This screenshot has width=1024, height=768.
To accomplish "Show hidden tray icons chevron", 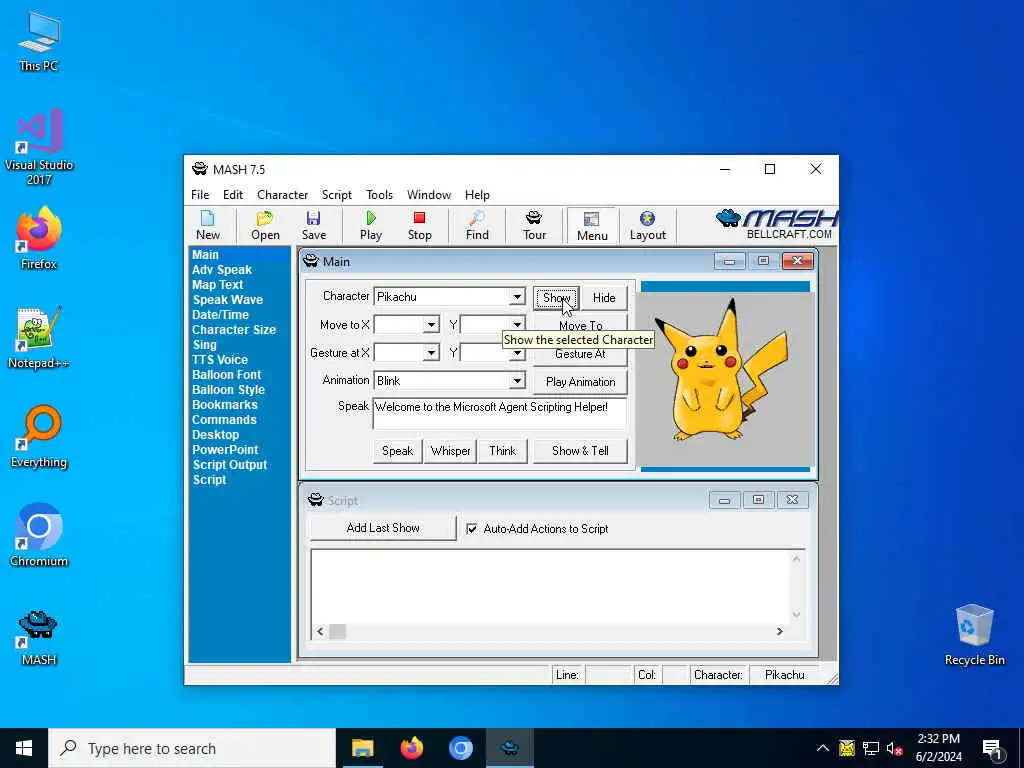I will tap(823, 748).
